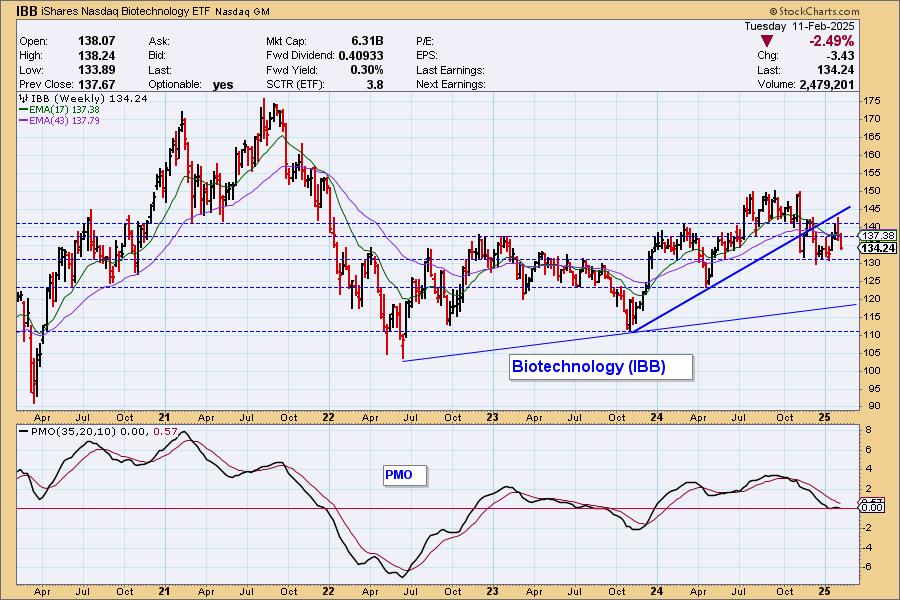The width and height of the screenshot is (900, 600).
Task: Click year 21 on price chart date axis
Action: pyautogui.click(x=164, y=417)
